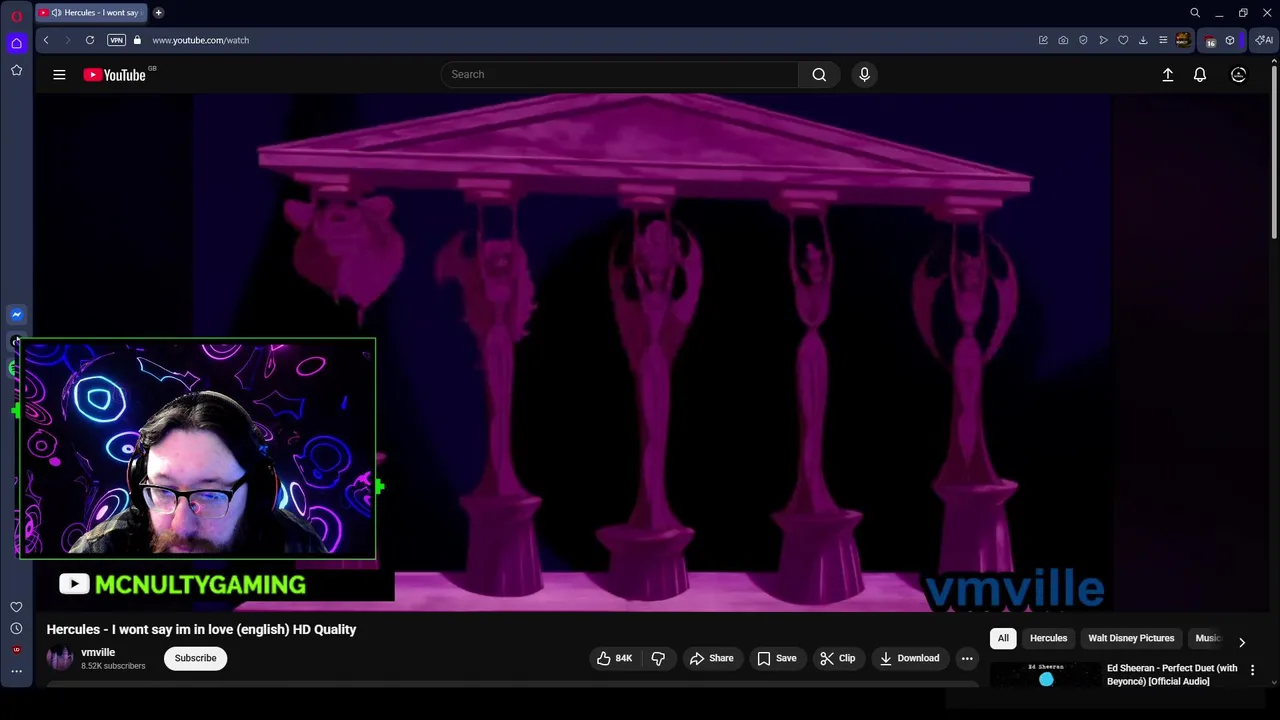
Task: Subscribe to the vmville channel
Action: coord(195,658)
